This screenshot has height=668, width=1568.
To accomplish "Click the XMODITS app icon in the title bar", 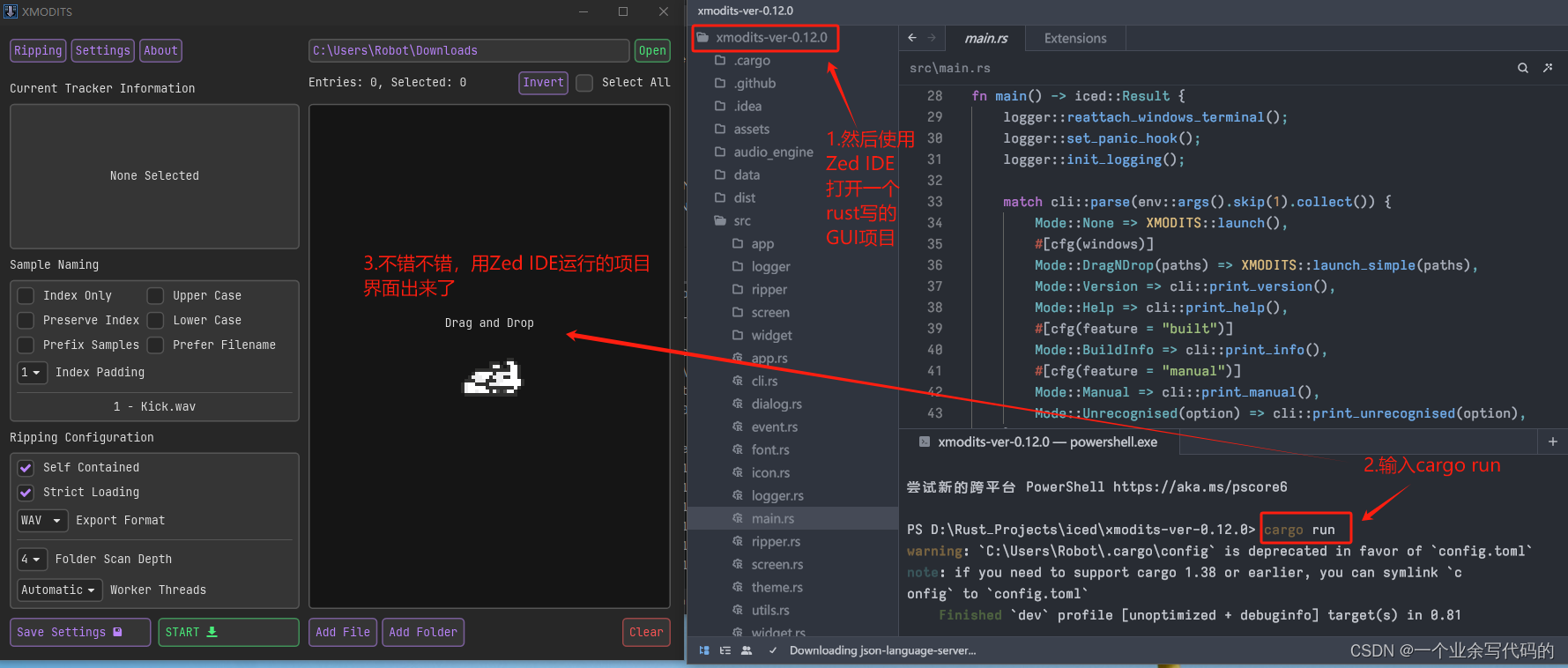I will [11, 11].
